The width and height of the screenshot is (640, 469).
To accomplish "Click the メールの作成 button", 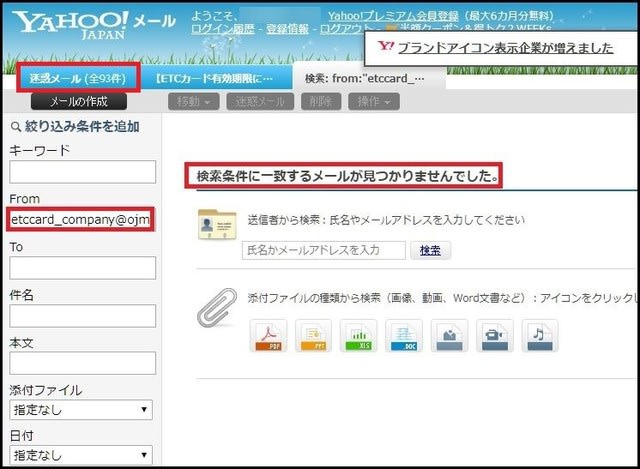I will [x=79, y=101].
